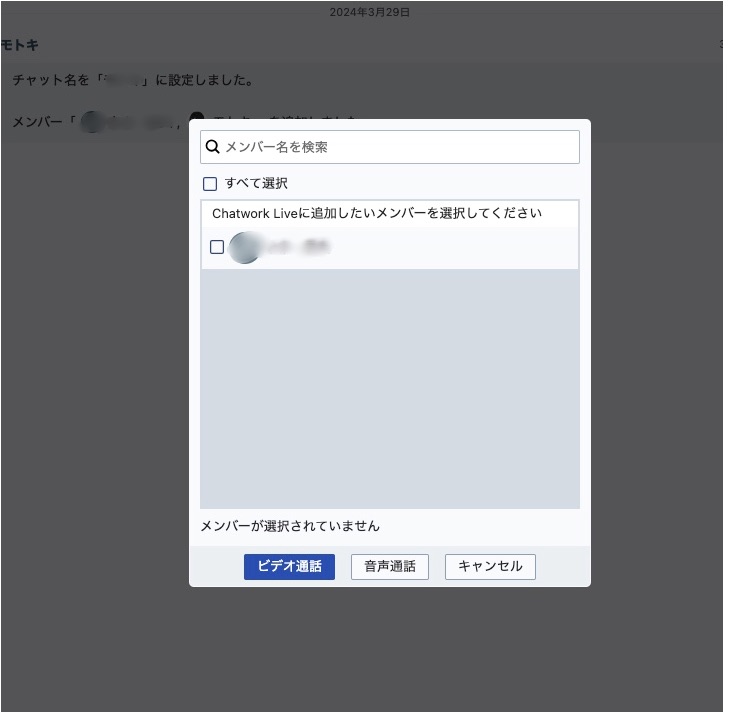Viewport: 729px width, 714px height.
Task: Click the モトキ sender name in the chat
Action: point(20,45)
